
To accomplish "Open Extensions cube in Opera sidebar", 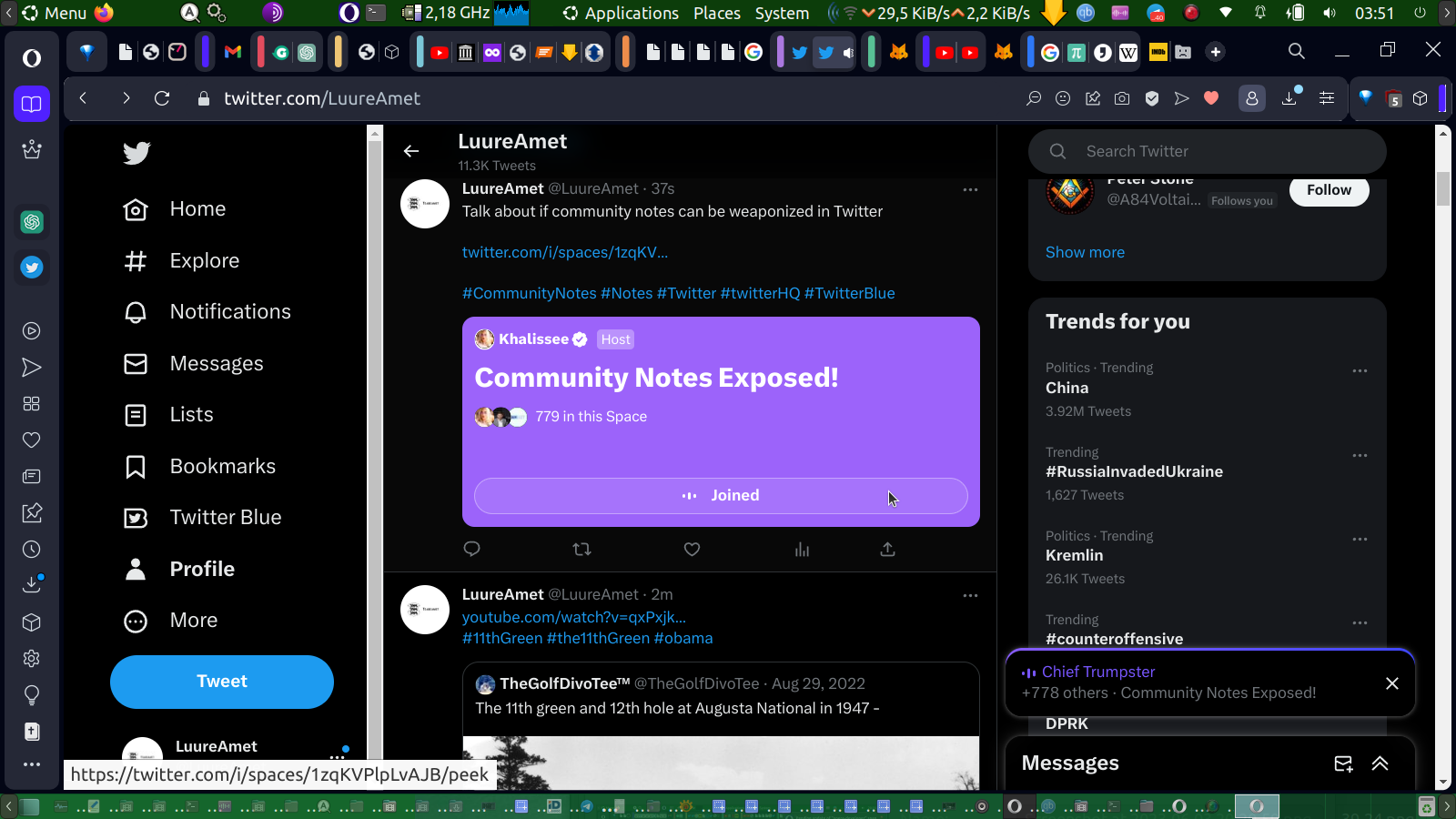I will coord(32,622).
